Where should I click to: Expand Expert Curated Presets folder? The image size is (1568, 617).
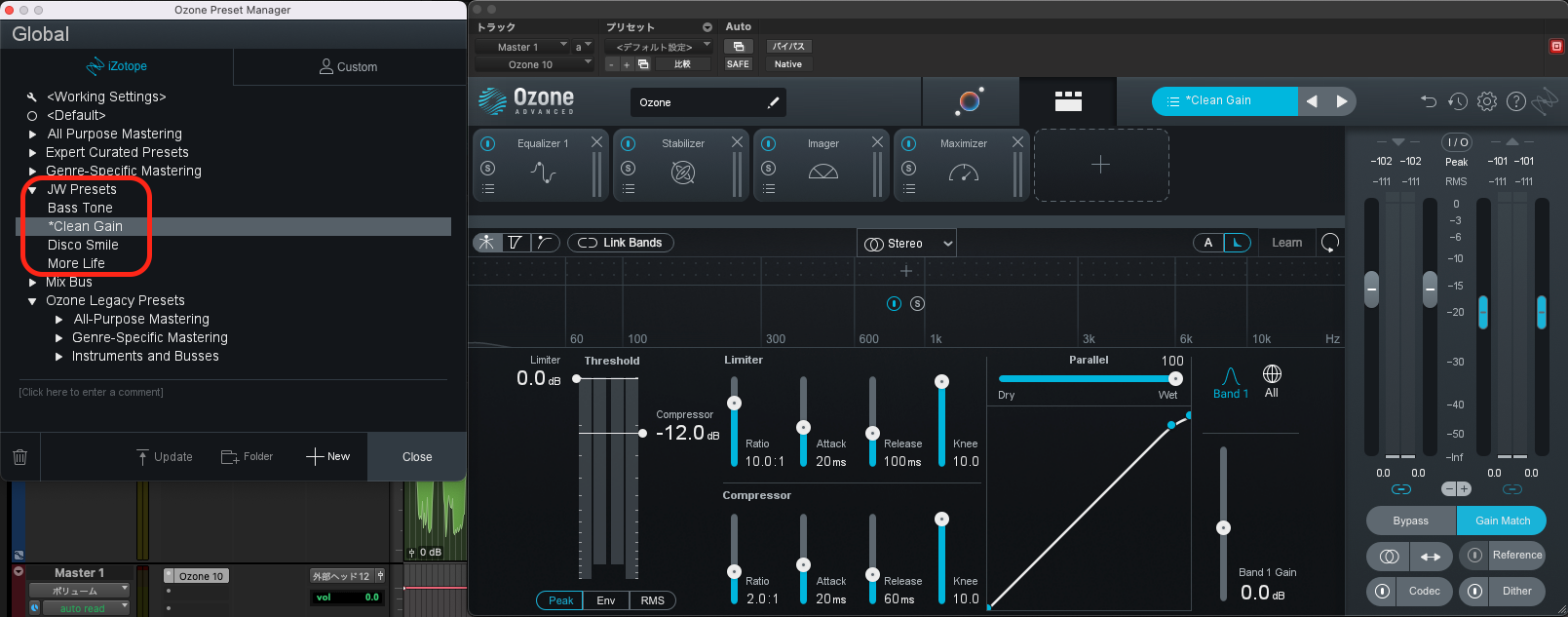pos(33,153)
